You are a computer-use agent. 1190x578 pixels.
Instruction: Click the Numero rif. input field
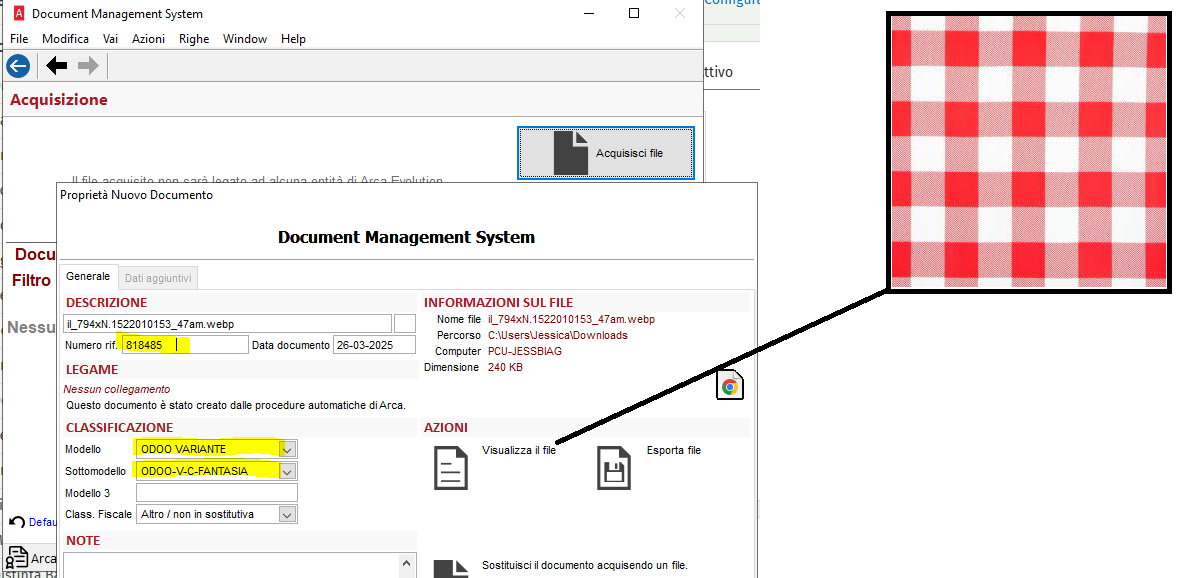(185, 345)
